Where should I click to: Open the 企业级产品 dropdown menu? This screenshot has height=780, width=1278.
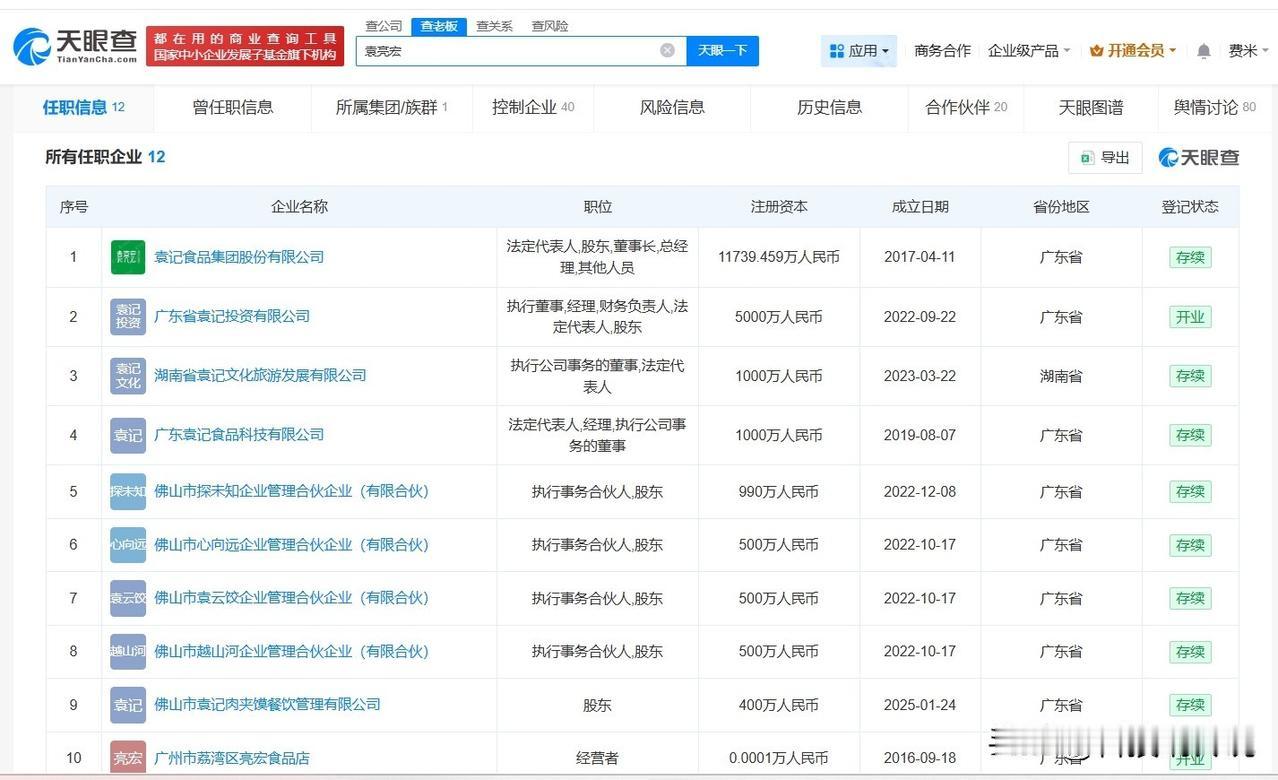click(x=1029, y=51)
